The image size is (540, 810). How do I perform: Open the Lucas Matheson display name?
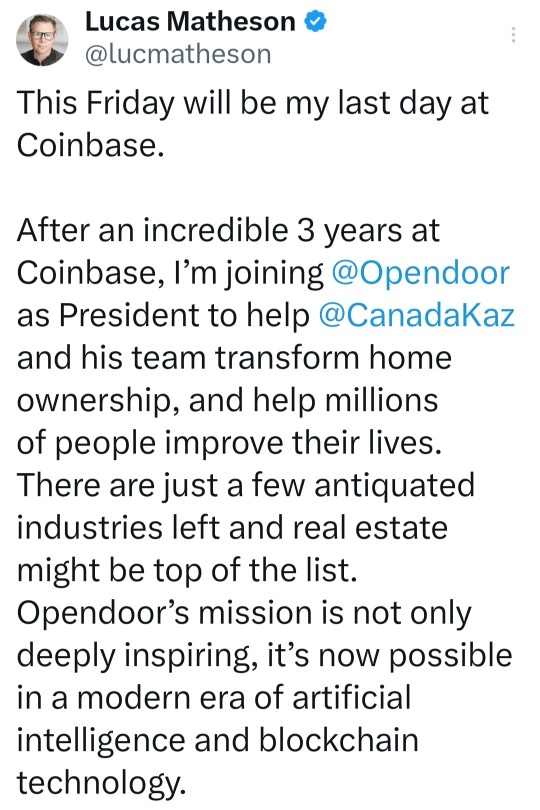(x=190, y=22)
